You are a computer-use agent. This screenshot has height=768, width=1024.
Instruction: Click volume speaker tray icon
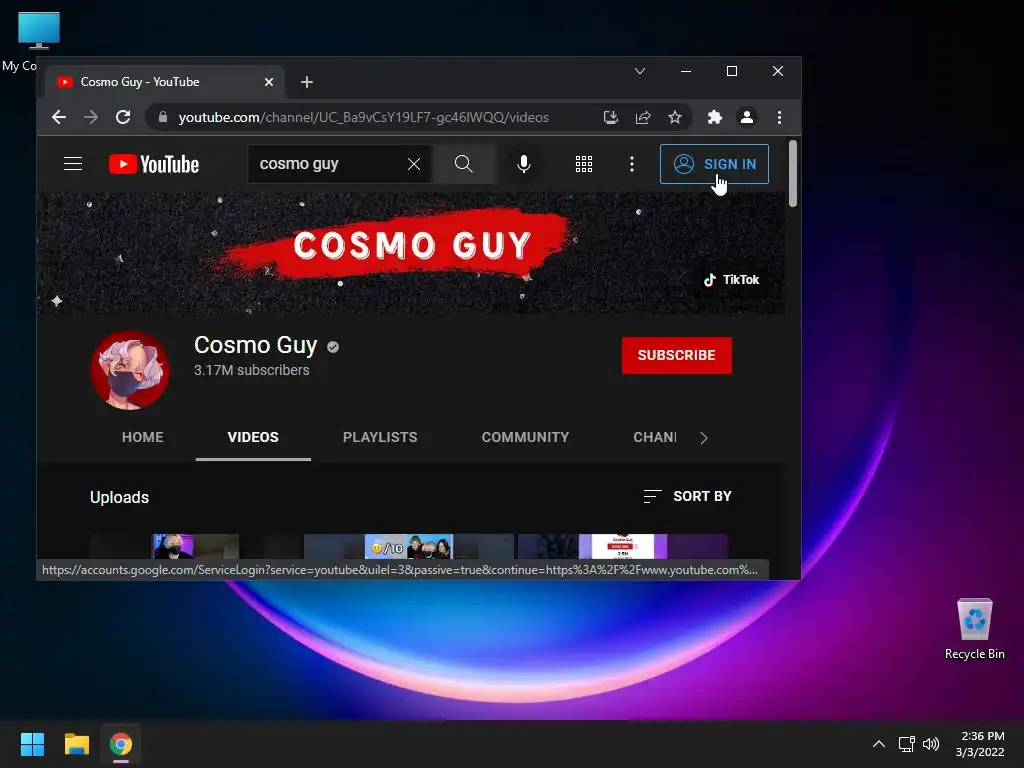(x=931, y=744)
